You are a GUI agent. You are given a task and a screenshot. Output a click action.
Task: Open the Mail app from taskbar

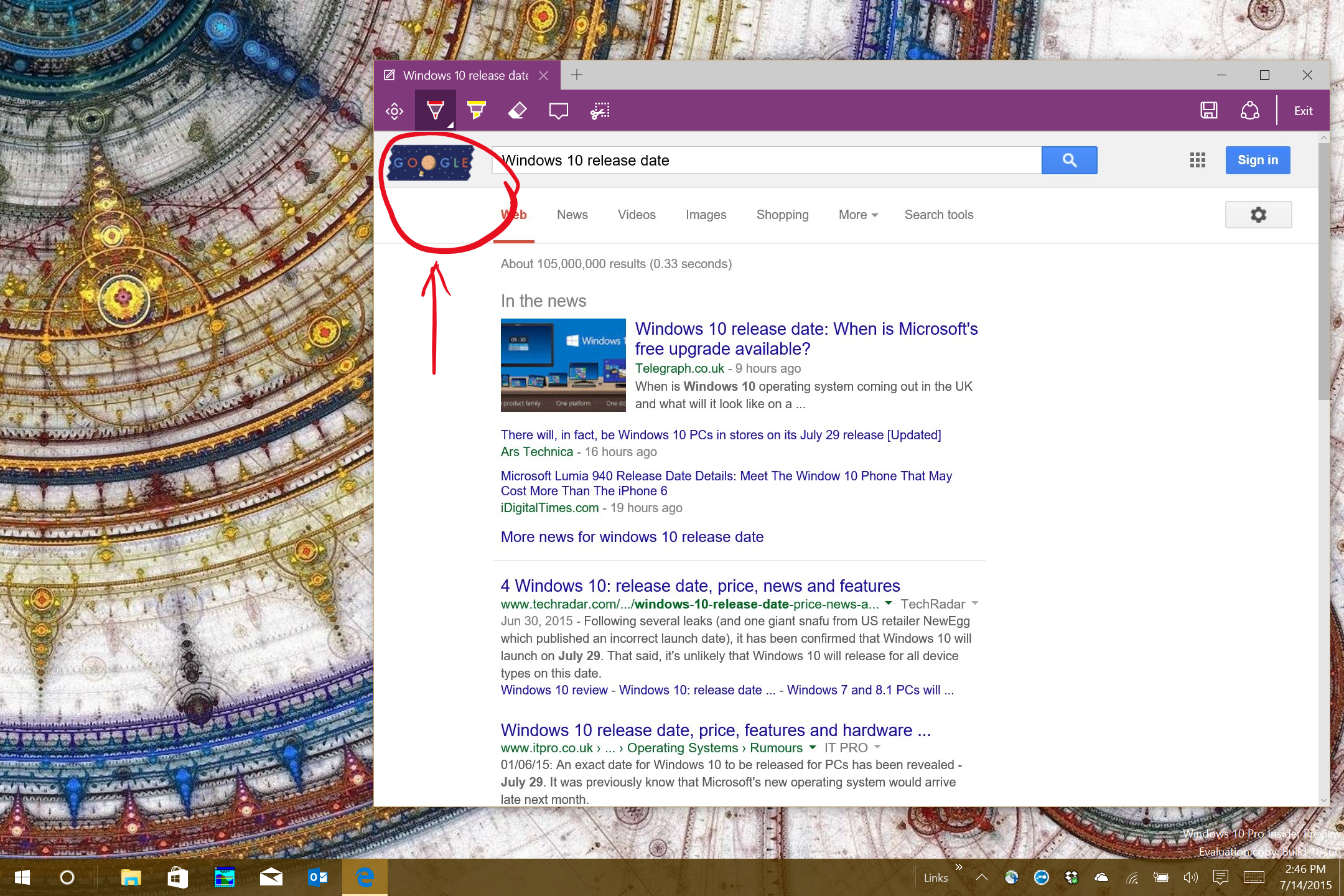point(271,877)
